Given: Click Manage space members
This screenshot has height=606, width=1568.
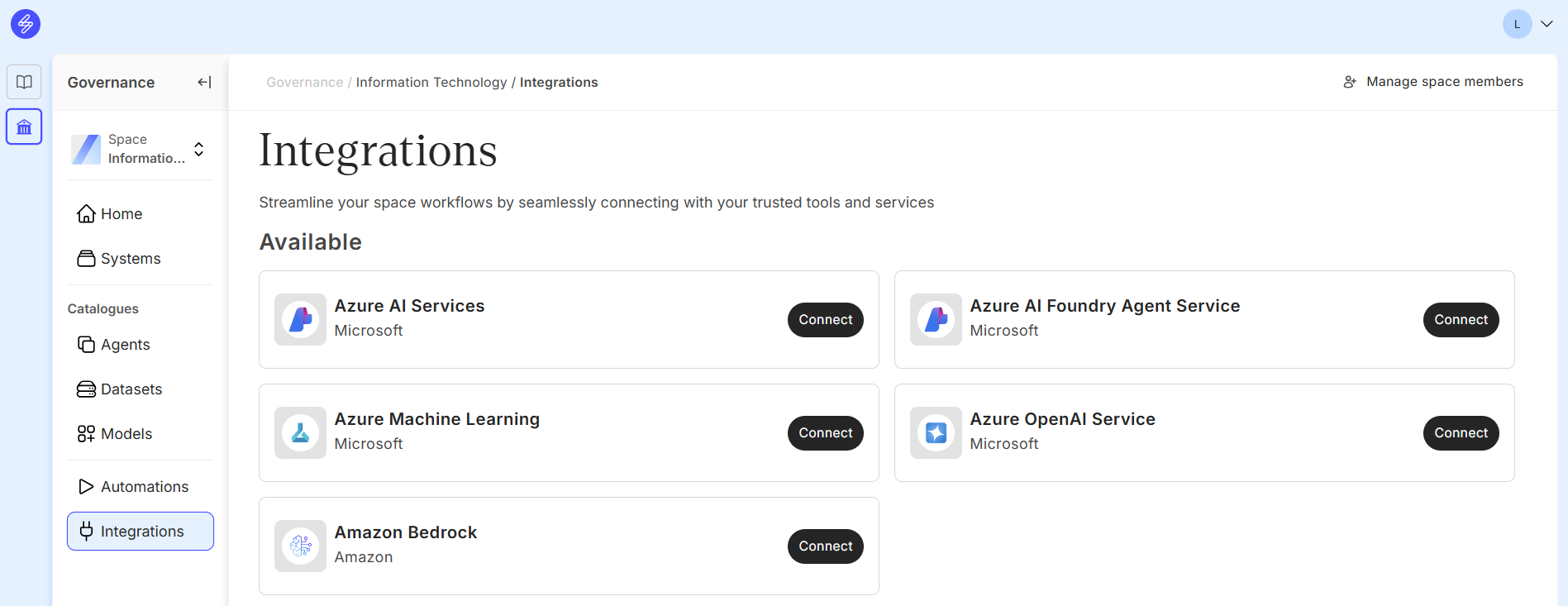Looking at the screenshot, I should tap(1434, 82).
